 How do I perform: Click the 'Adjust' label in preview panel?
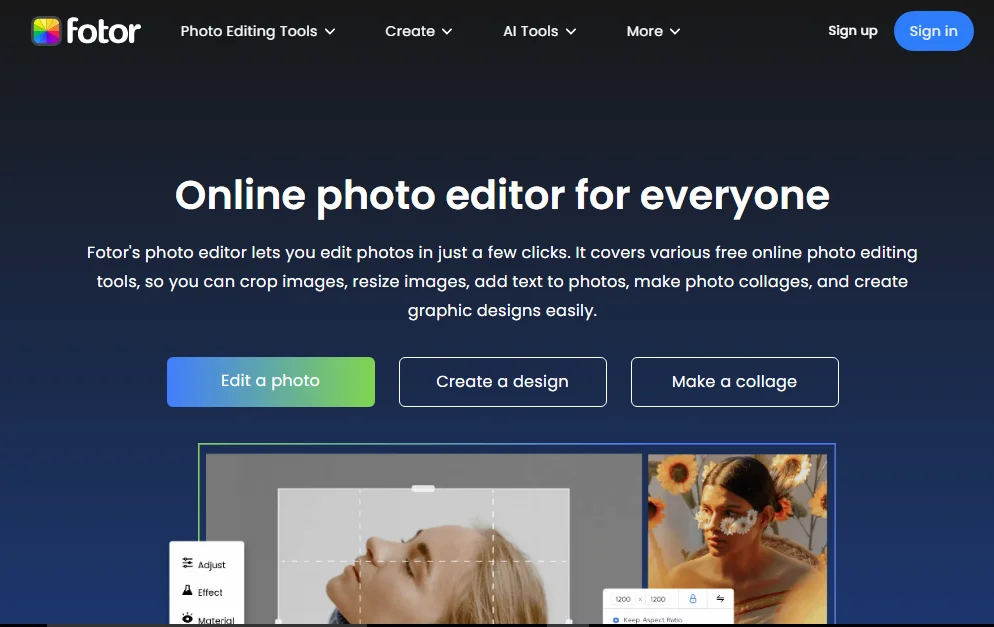[x=212, y=565]
